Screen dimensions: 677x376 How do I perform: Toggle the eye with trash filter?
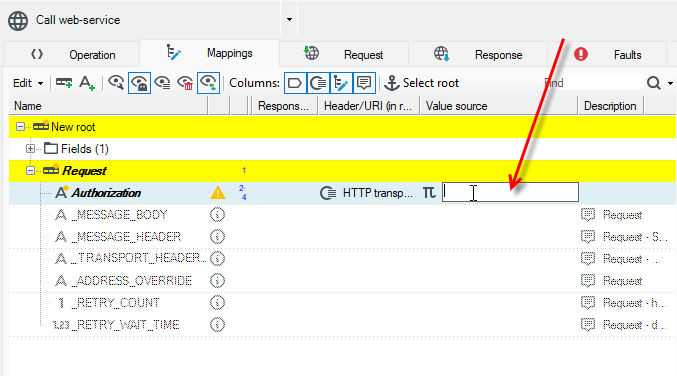(x=185, y=82)
